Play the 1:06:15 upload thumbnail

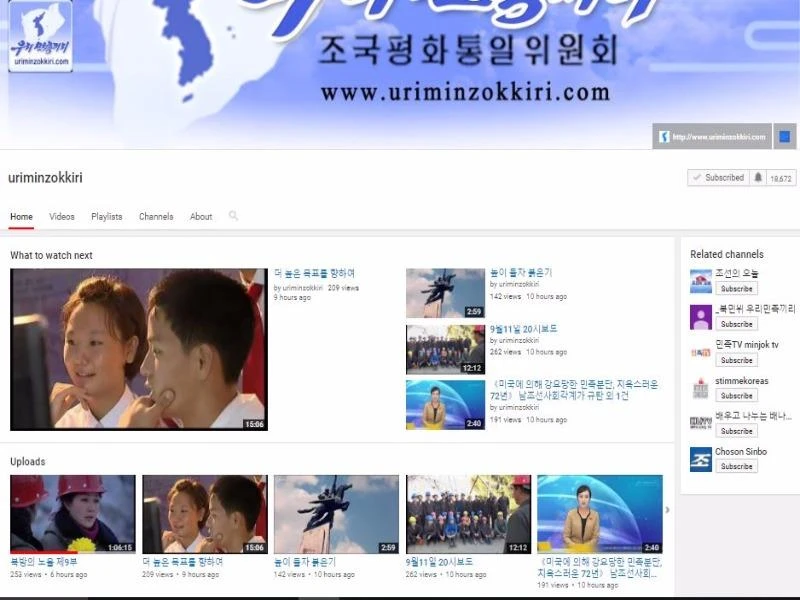coord(73,514)
